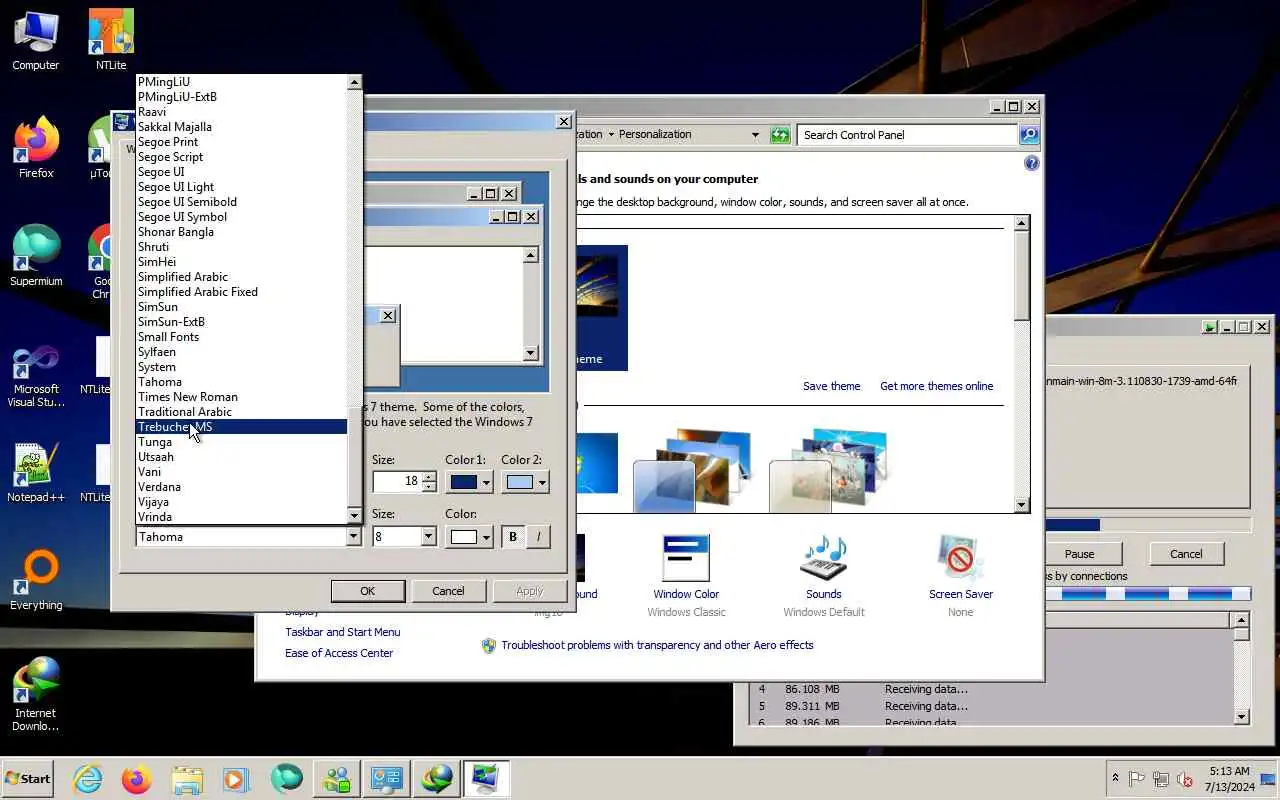Collapse the Tahoma font combo box arrow
1280x800 pixels.
pos(353,537)
